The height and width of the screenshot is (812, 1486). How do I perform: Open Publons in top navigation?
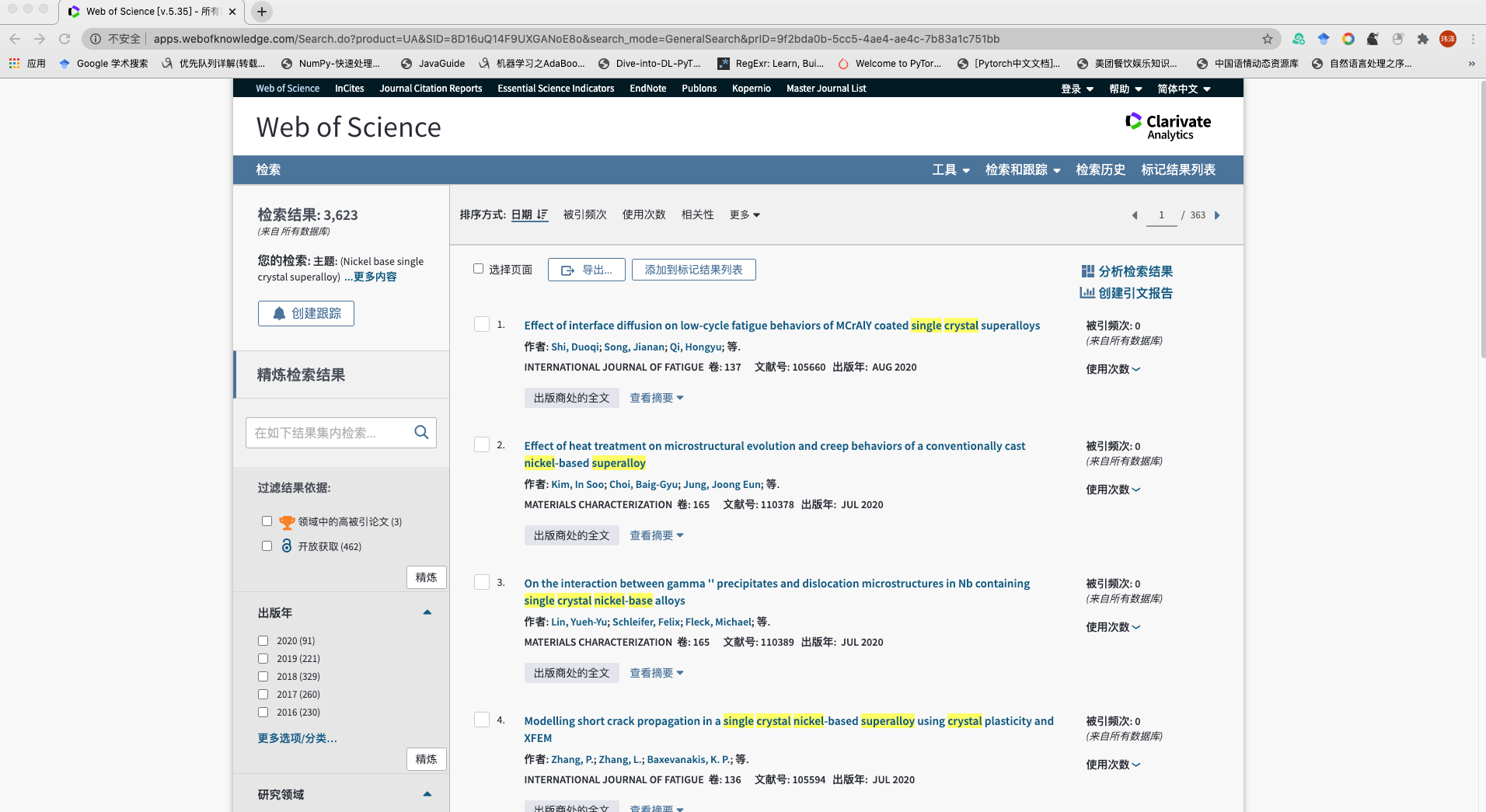pos(699,89)
